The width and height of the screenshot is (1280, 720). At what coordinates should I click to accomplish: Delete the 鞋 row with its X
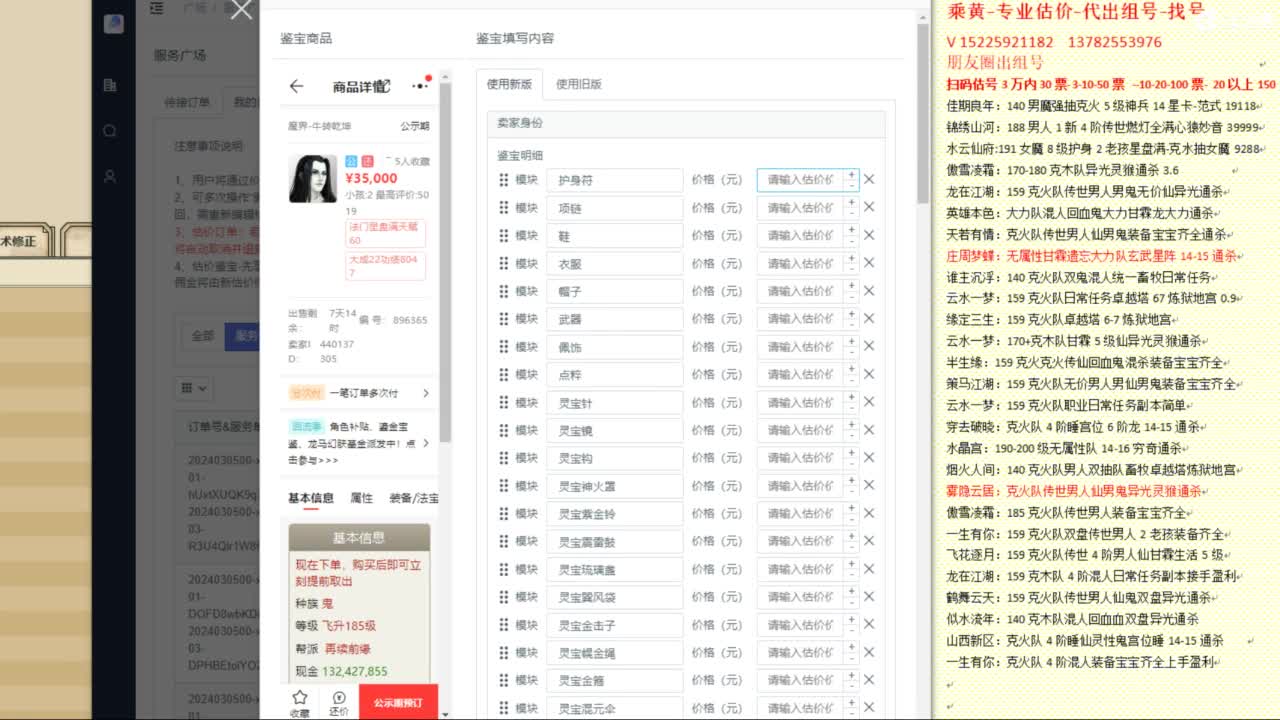[869, 236]
